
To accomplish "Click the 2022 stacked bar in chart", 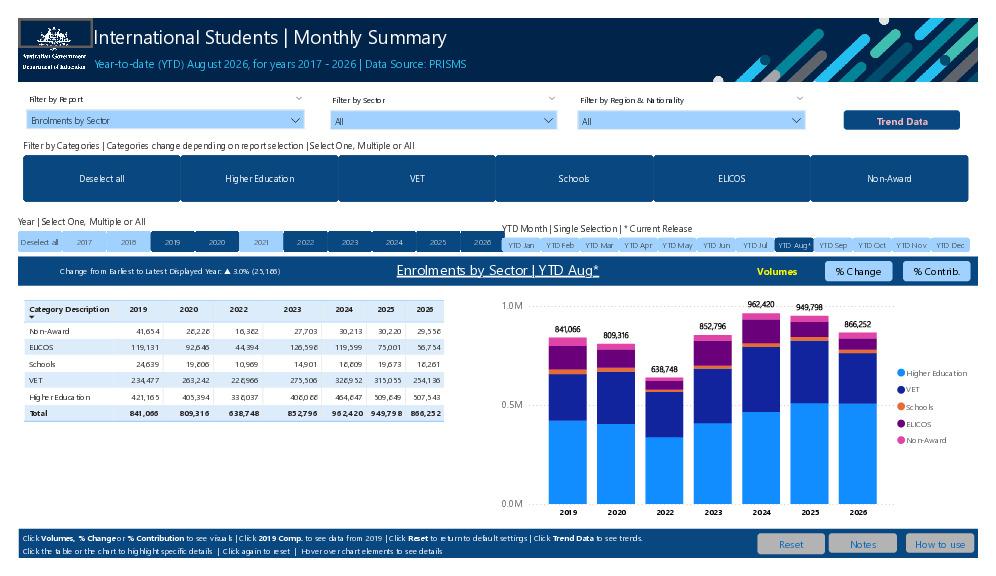I will point(664,441).
